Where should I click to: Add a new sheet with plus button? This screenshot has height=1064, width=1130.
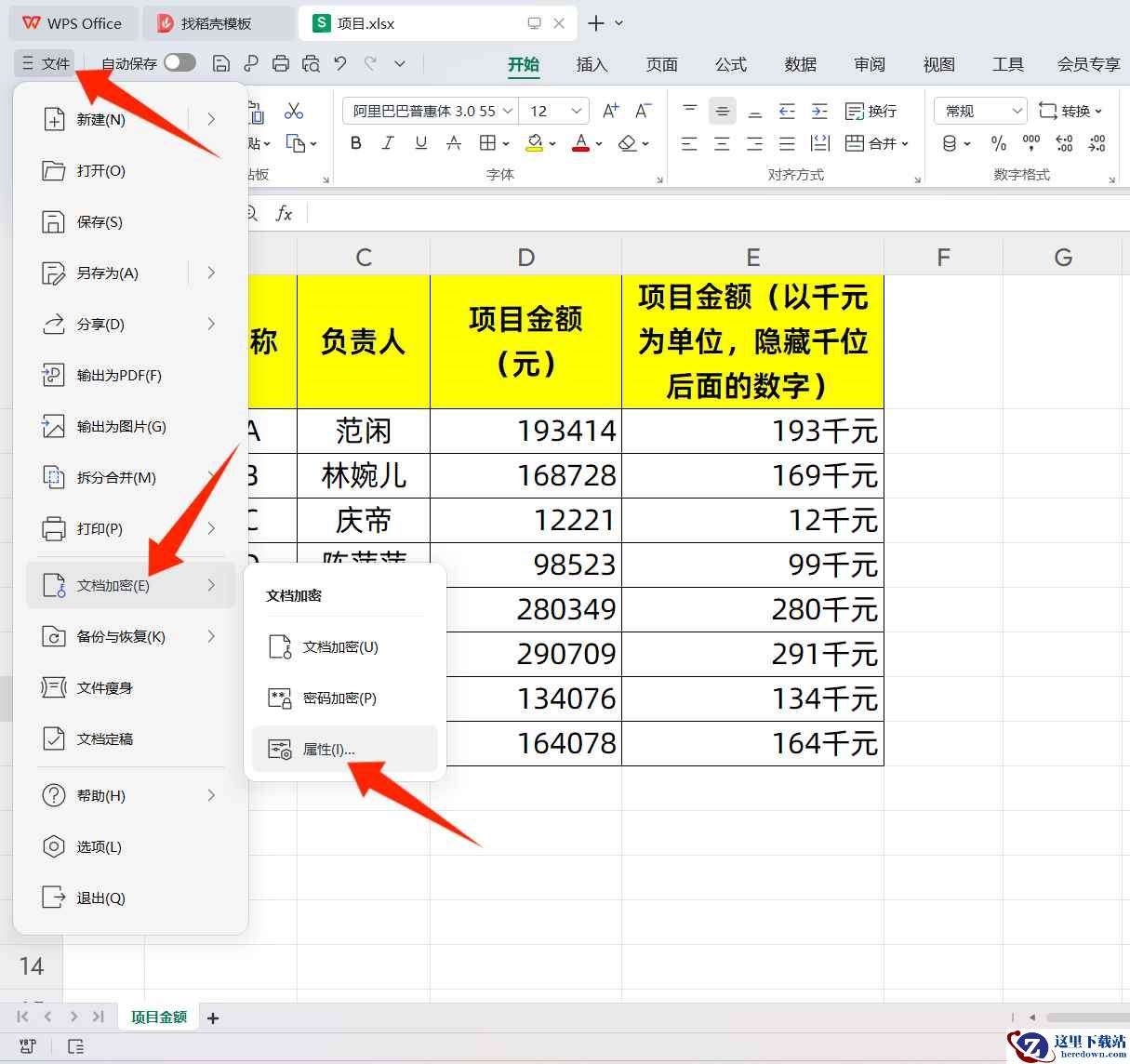pos(213,1017)
